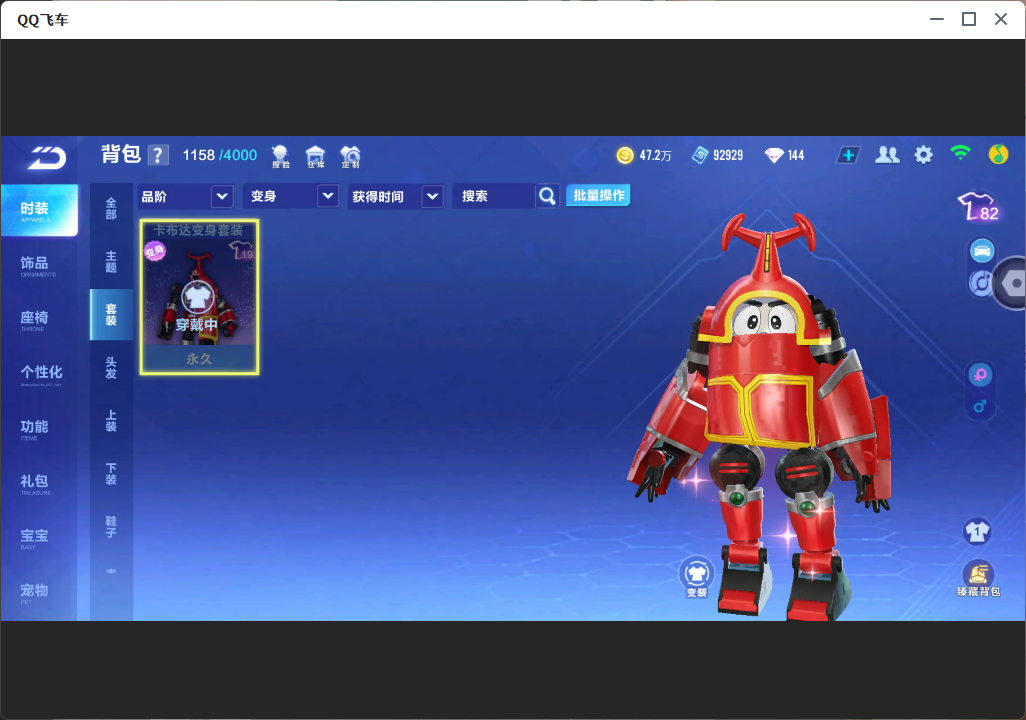Open the 个性化 personalization category
The width and height of the screenshot is (1026, 720).
pos(39,374)
